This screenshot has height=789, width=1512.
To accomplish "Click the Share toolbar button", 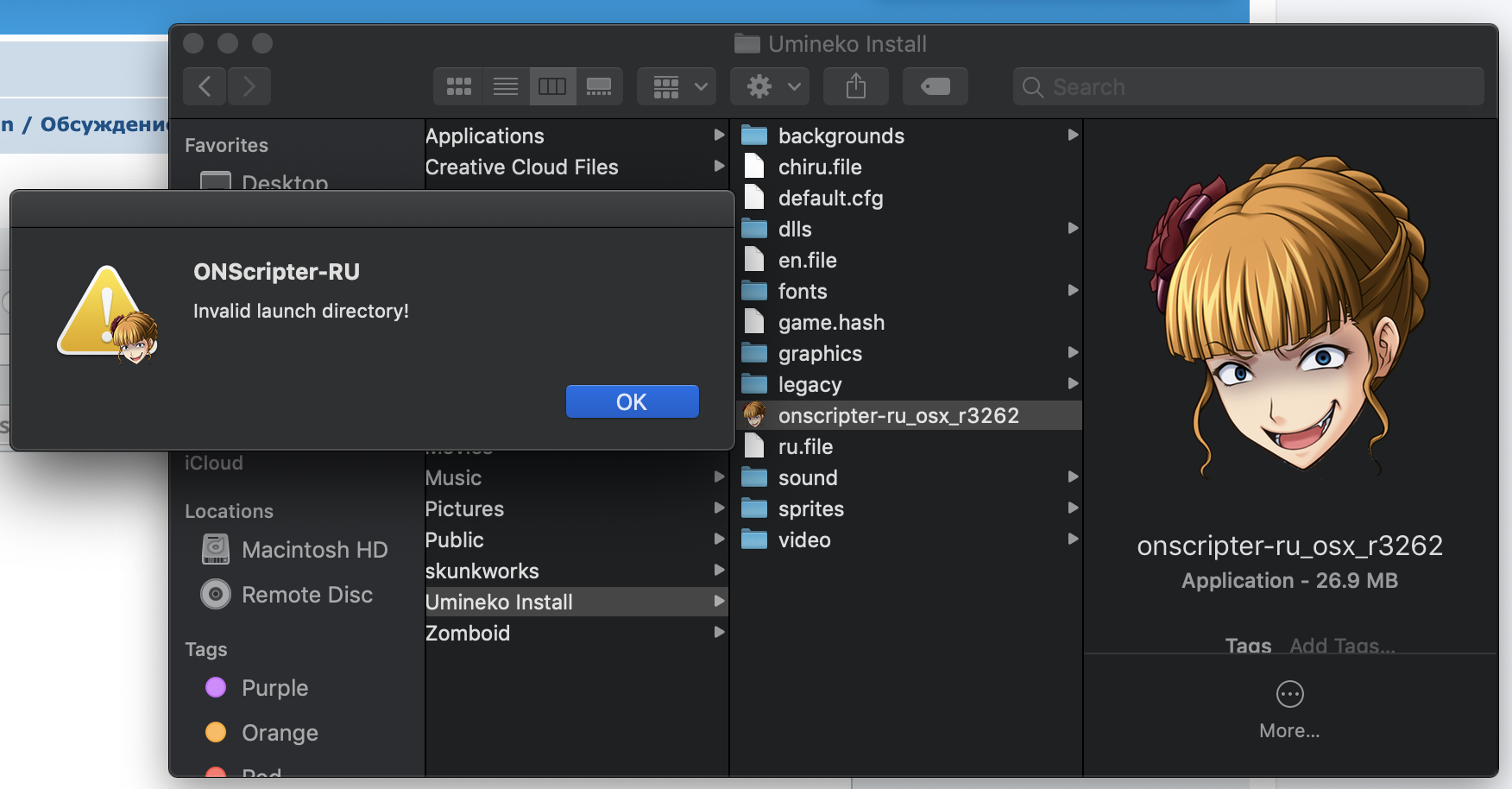I will click(x=855, y=86).
